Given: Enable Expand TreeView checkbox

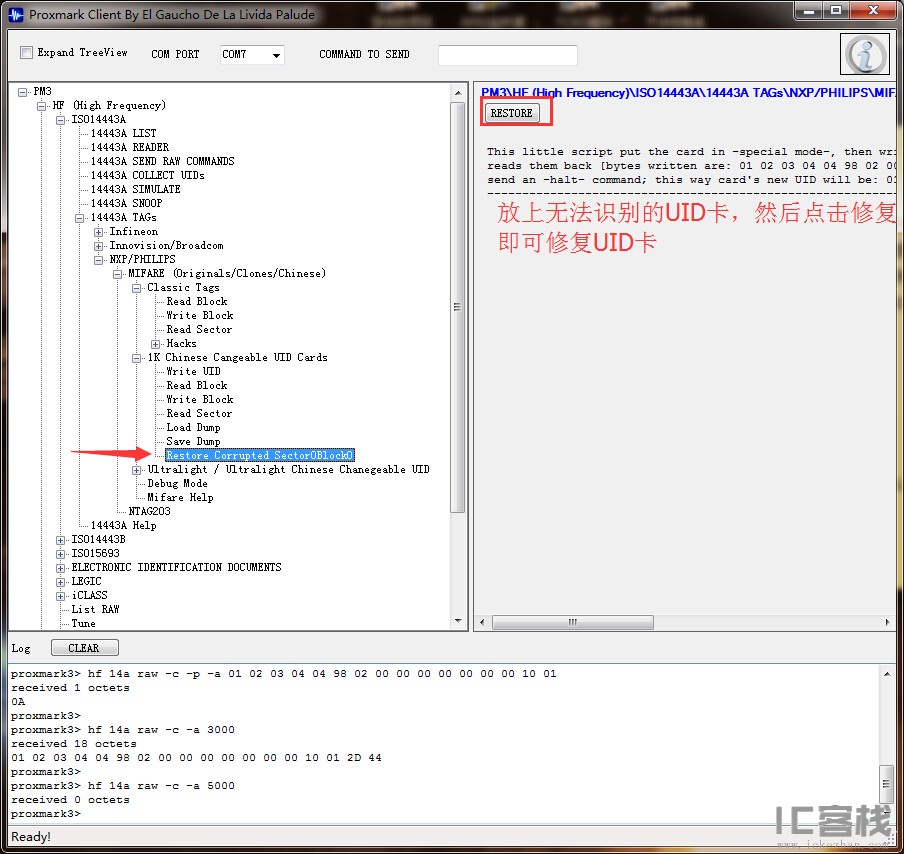Looking at the screenshot, I should click(27, 52).
